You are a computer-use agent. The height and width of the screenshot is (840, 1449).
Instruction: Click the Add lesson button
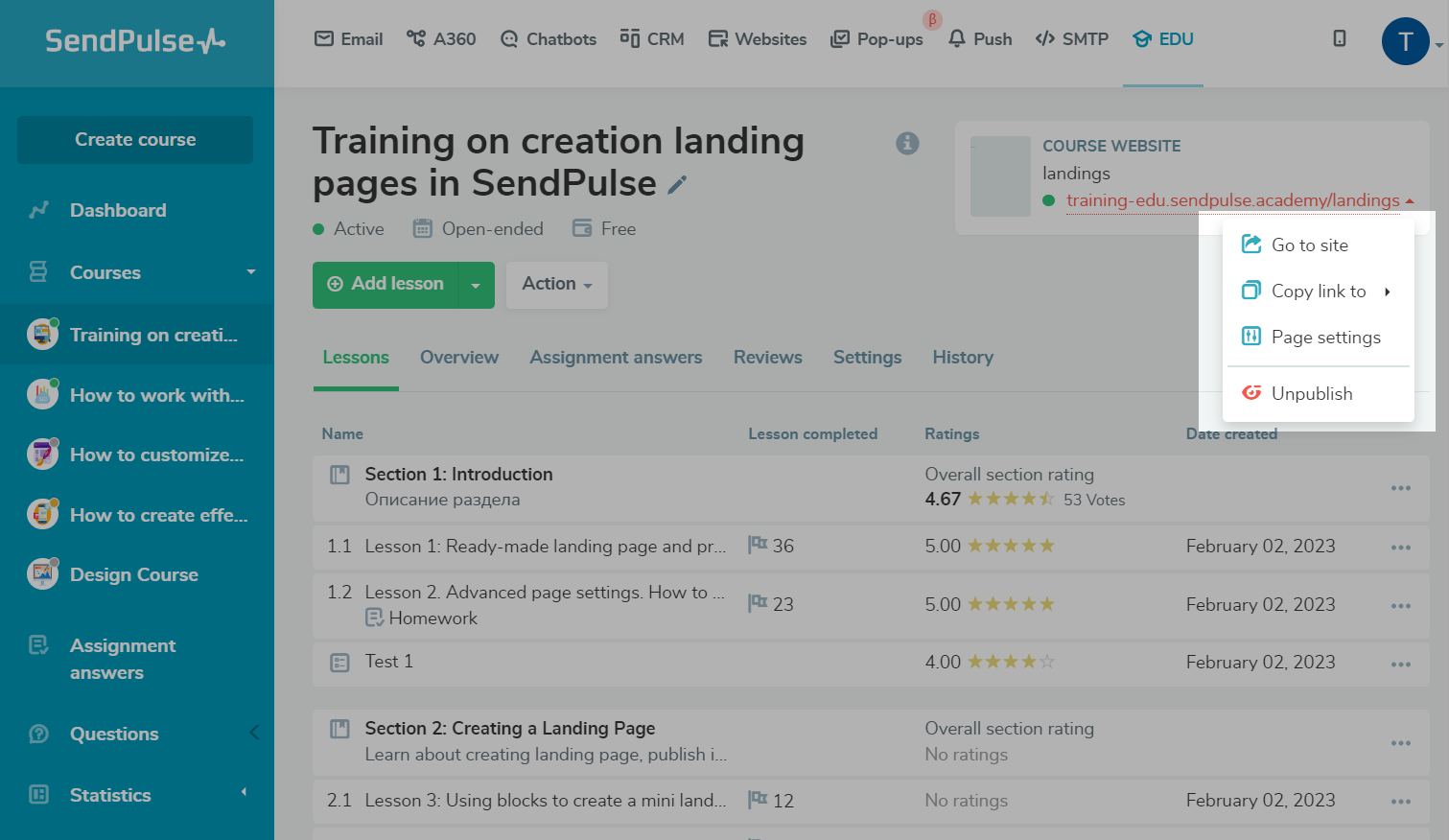pyautogui.click(x=386, y=285)
